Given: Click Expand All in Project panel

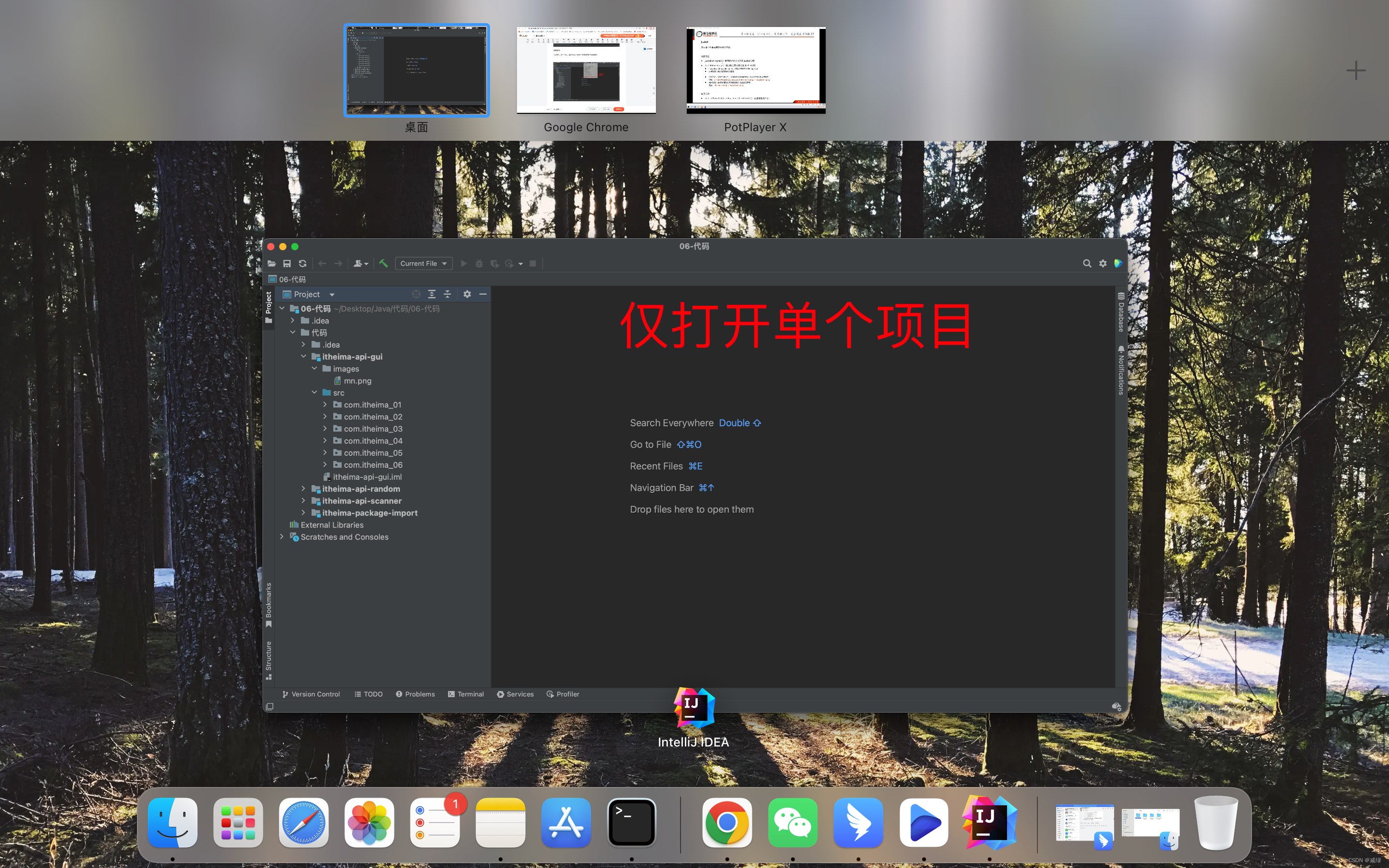Looking at the screenshot, I should [432, 294].
